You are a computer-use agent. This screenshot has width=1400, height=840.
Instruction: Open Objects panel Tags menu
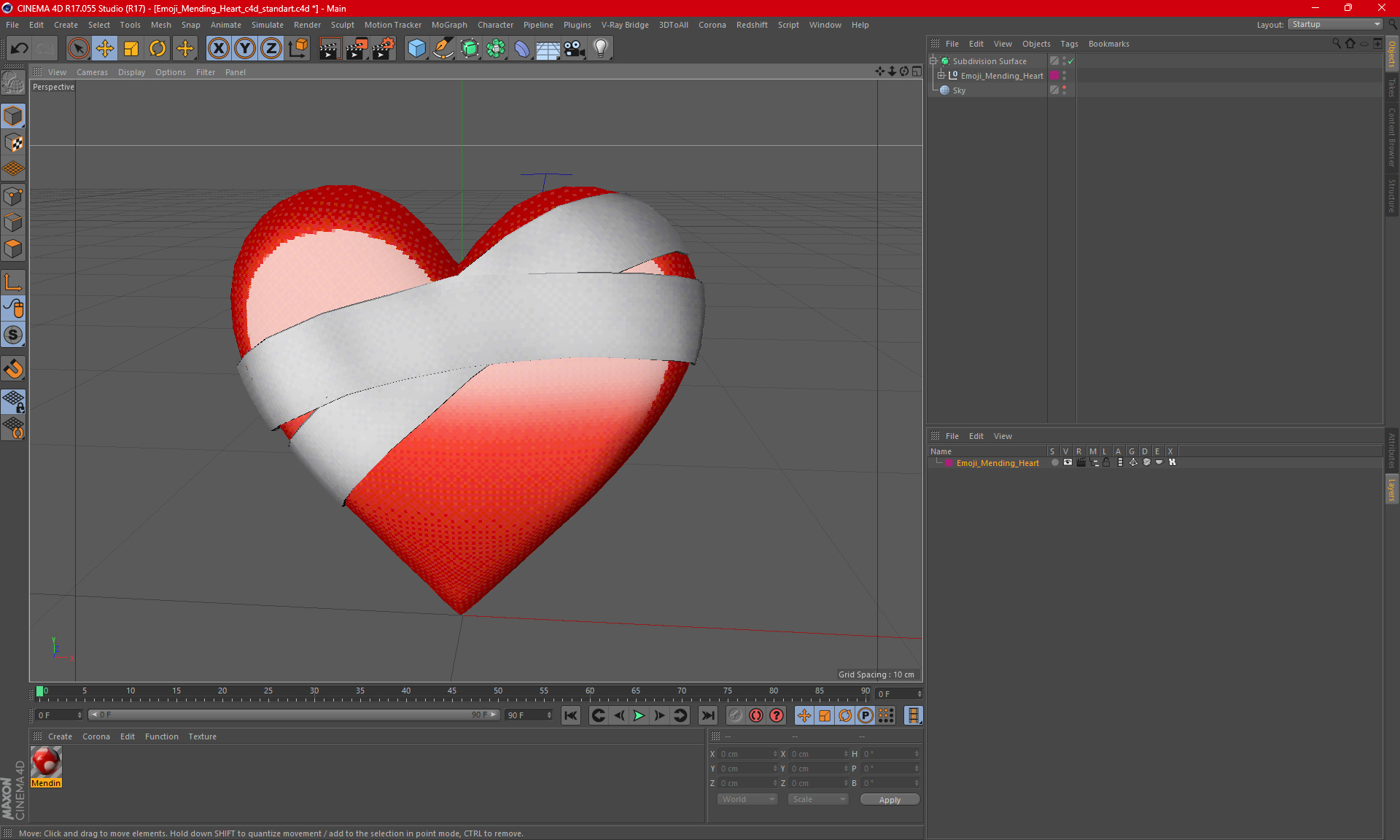point(1069,44)
